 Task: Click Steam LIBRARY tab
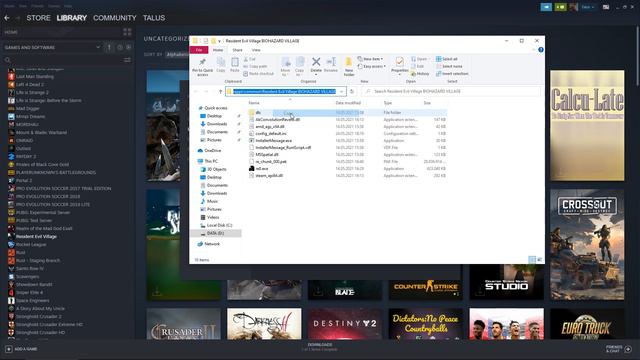pyautogui.click(x=71, y=18)
